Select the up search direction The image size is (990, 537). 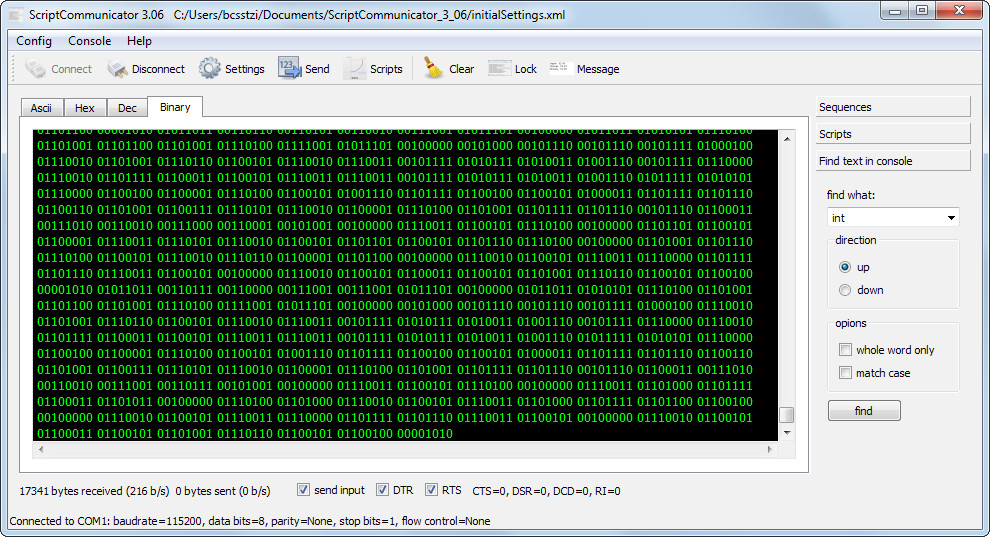tap(845, 267)
